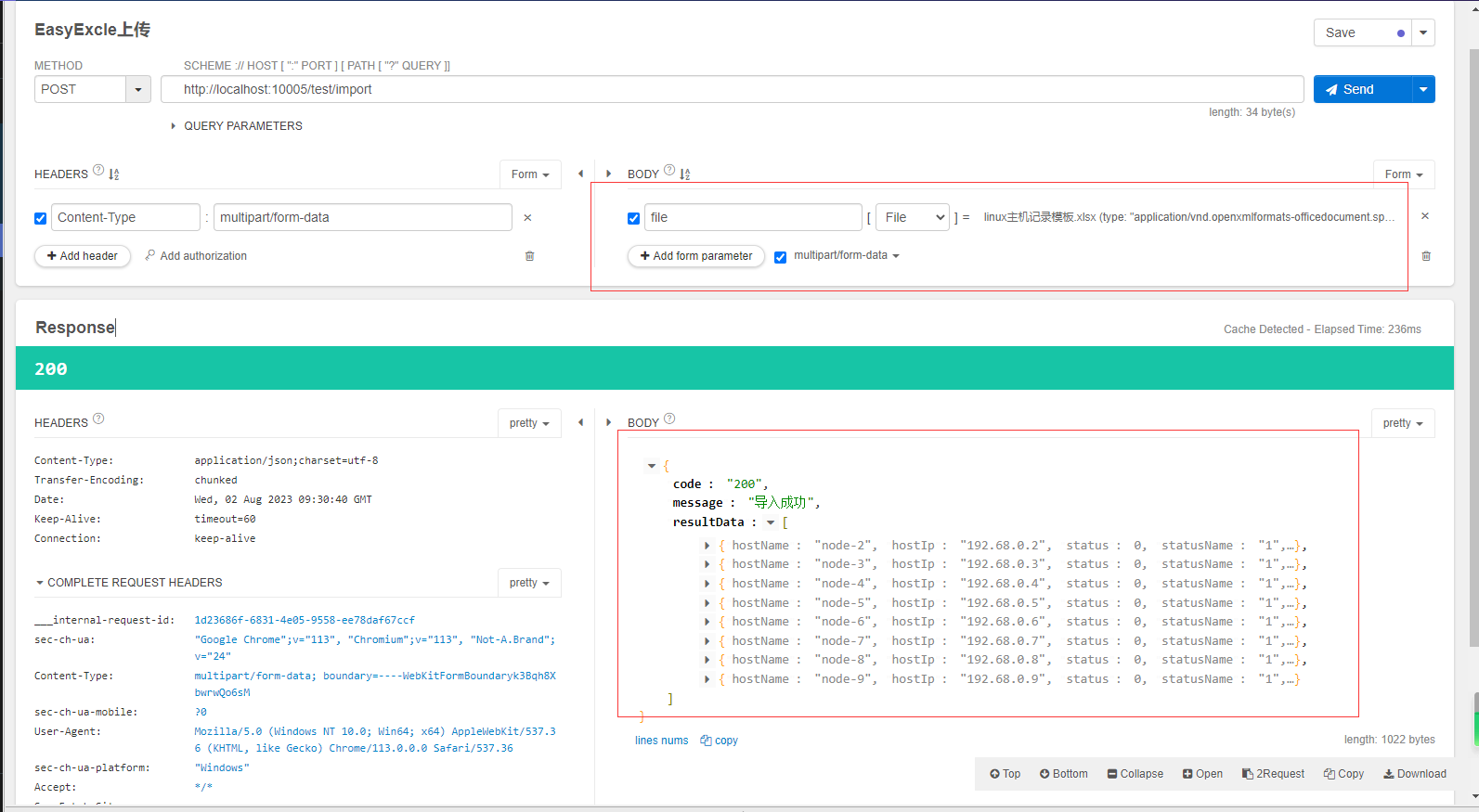The width and height of the screenshot is (1479, 812).
Task: Click the 2Request button
Action: (x=1274, y=774)
